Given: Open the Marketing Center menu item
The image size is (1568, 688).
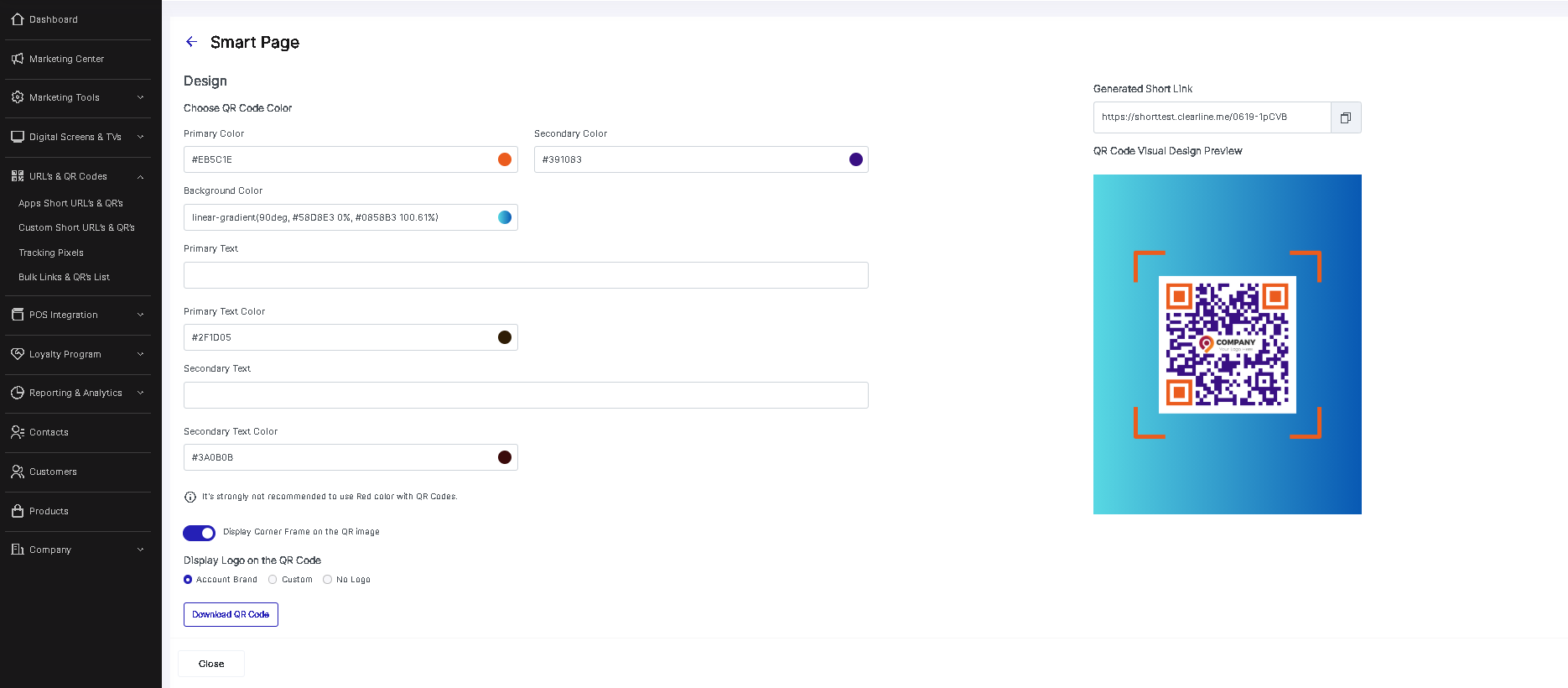Looking at the screenshot, I should pos(67,59).
